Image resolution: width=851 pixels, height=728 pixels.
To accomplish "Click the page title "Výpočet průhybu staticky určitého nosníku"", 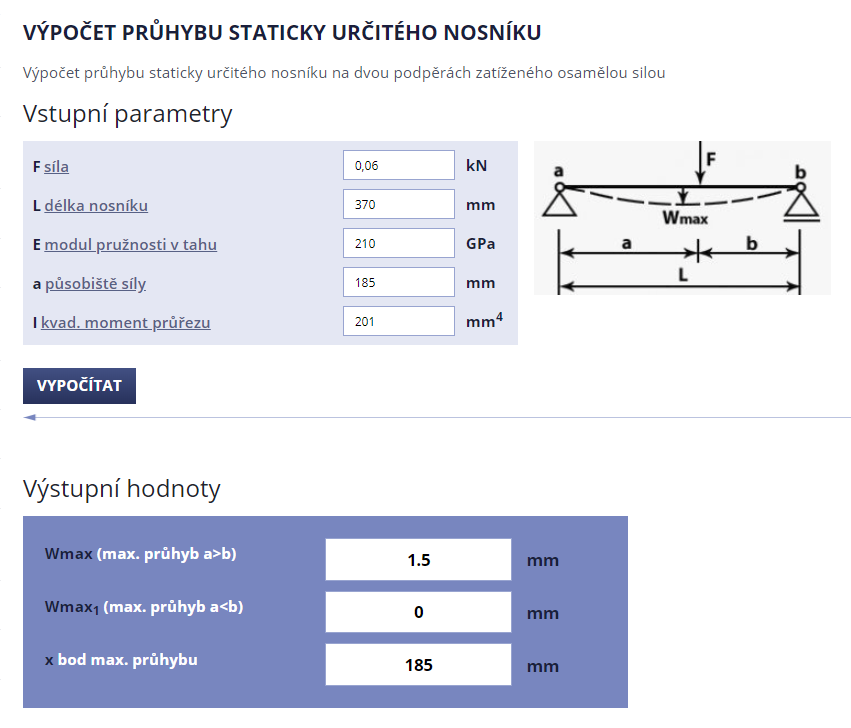I will tap(282, 33).
